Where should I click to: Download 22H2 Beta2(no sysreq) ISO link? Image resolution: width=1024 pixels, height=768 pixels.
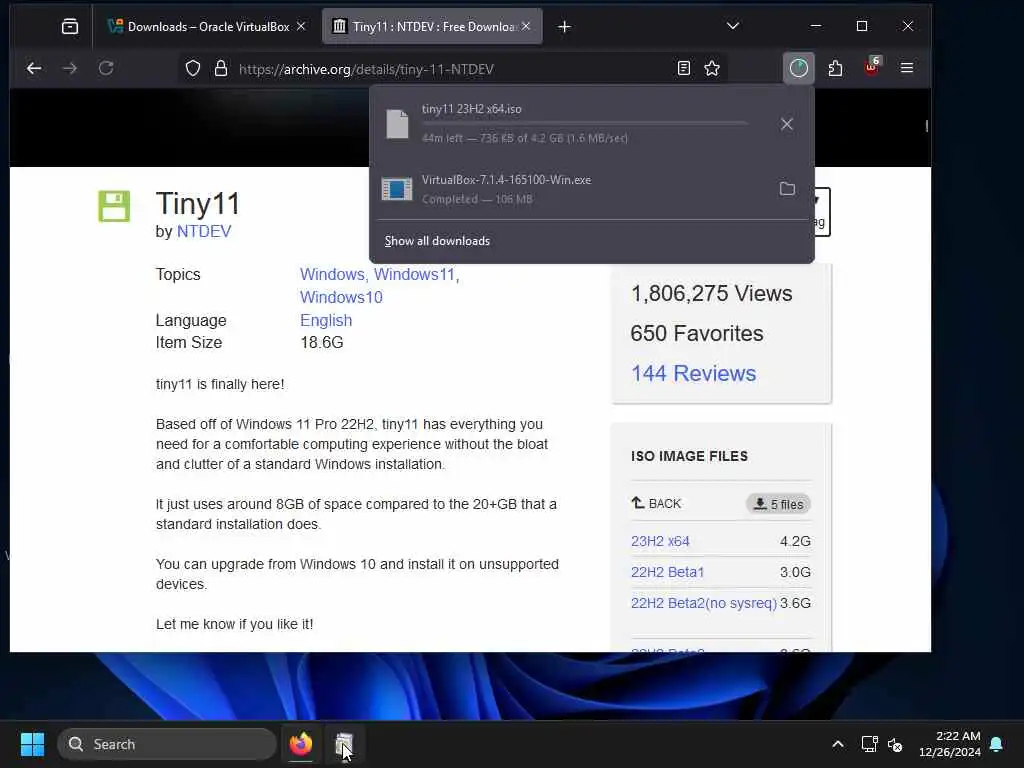tap(704, 603)
